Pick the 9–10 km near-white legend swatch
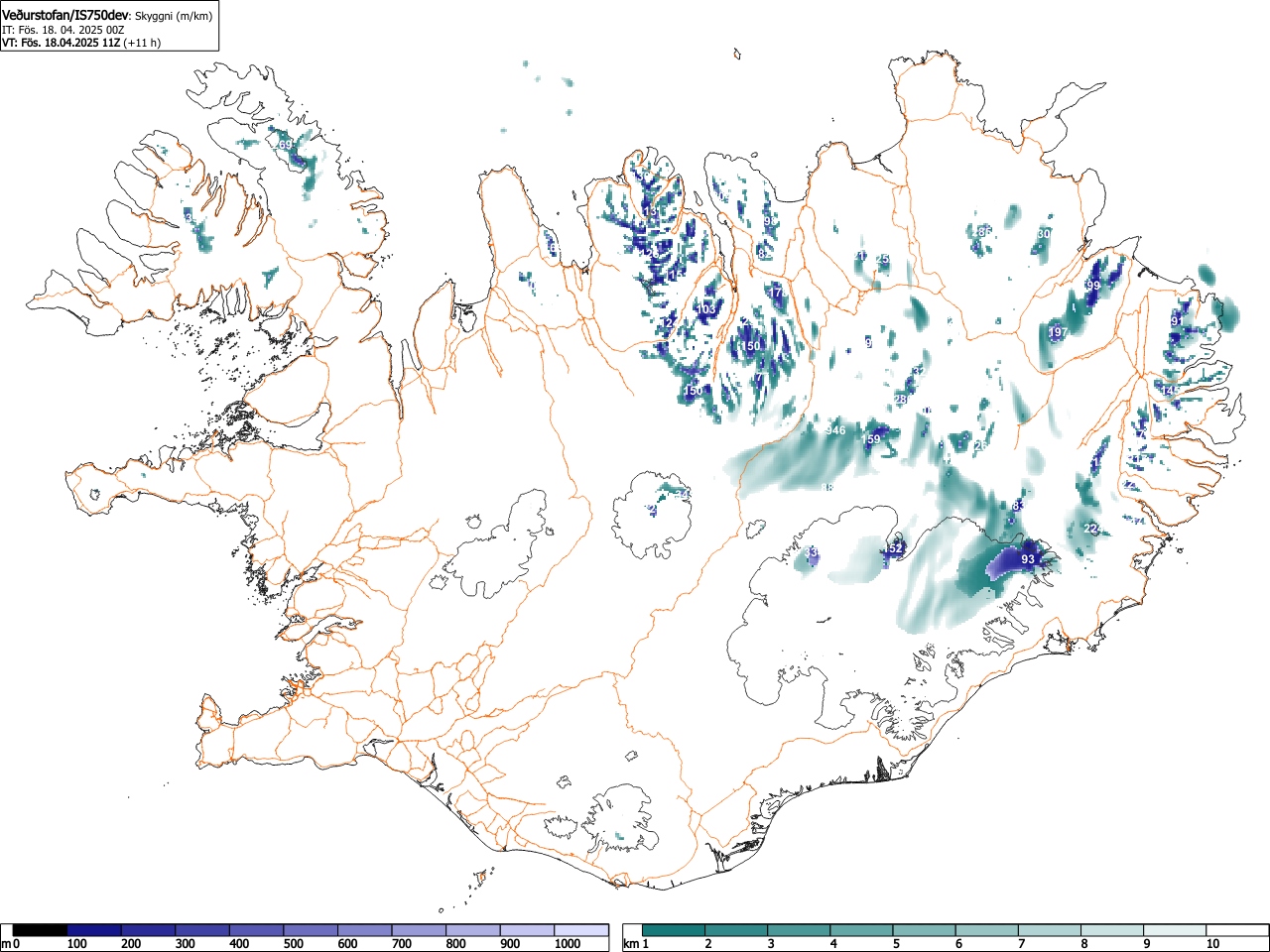The height and width of the screenshot is (952, 1270). 1174,930
